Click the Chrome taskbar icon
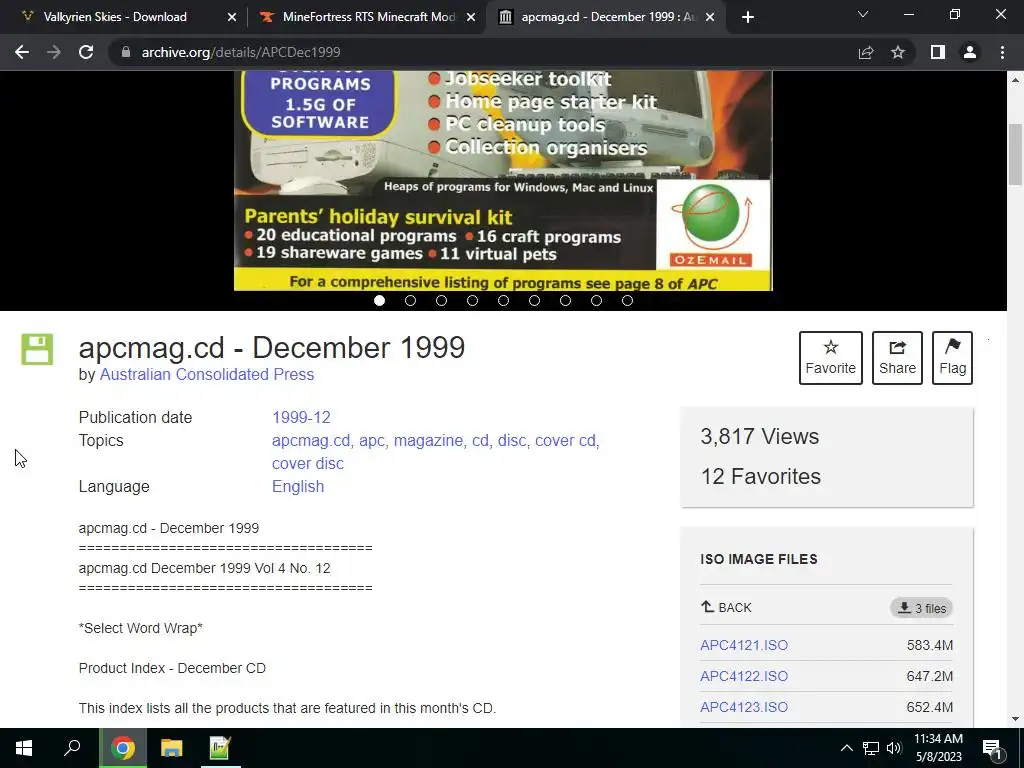 [122, 748]
